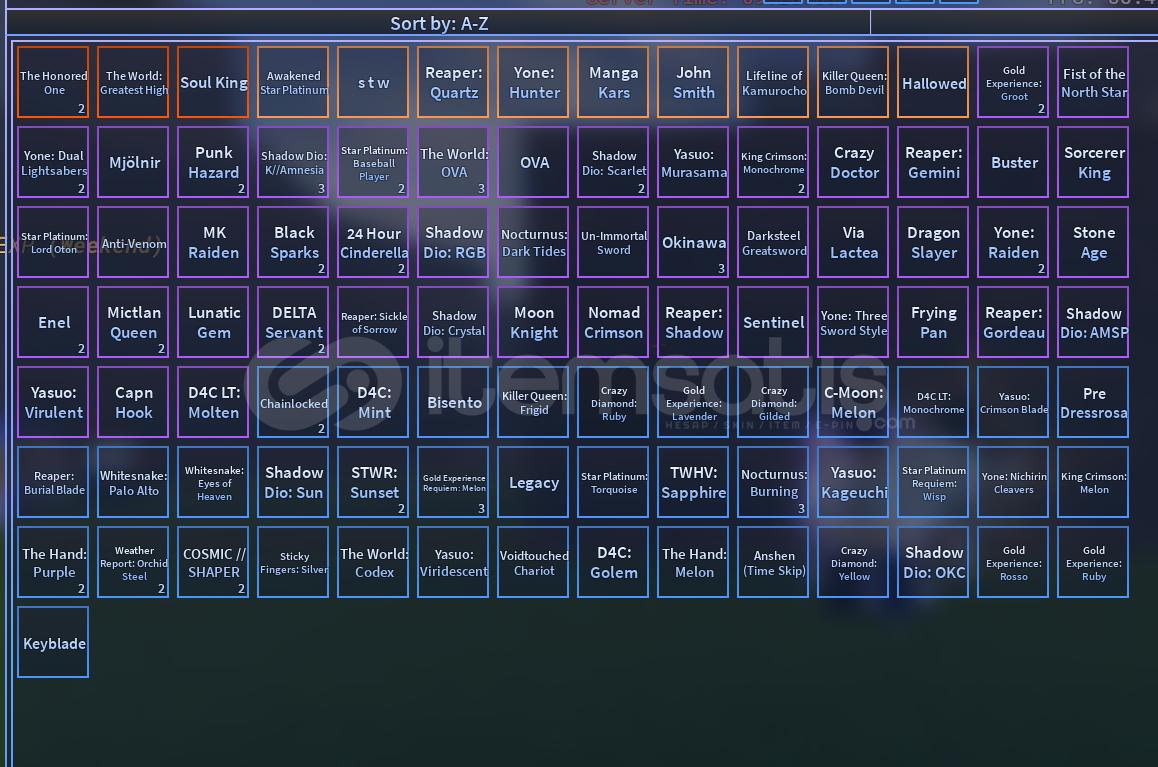The width and height of the screenshot is (1158, 767).
Task: Select the Chainlocked item tile
Action: point(293,402)
